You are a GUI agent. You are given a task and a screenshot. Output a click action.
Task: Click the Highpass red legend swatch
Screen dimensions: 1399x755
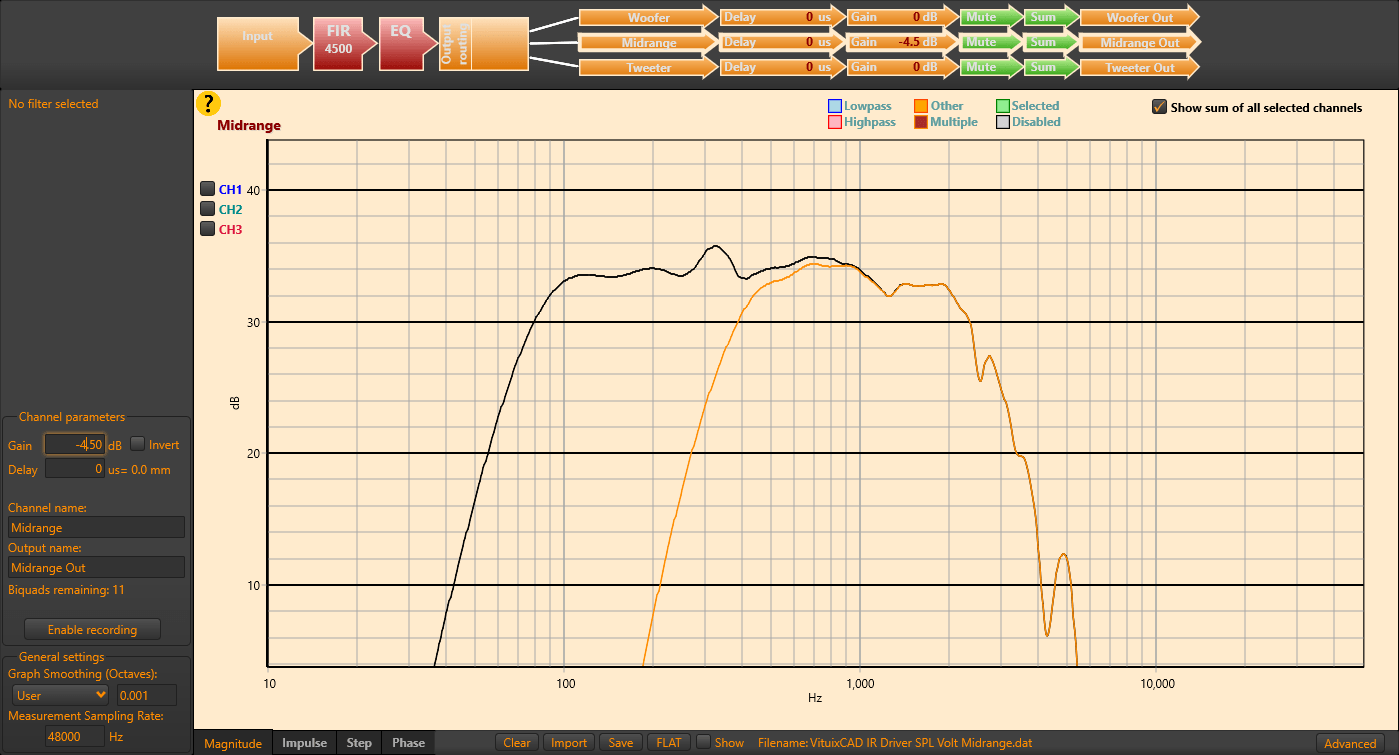pyautogui.click(x=834, y=122)
